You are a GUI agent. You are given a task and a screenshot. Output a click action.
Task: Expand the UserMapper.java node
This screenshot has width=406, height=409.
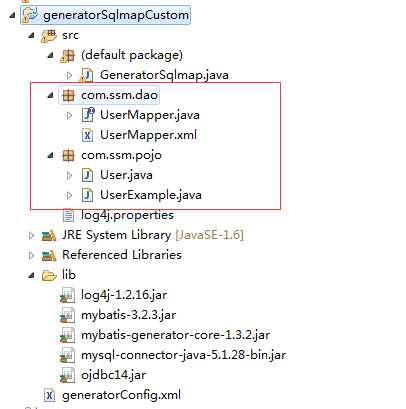pos(69,115)
